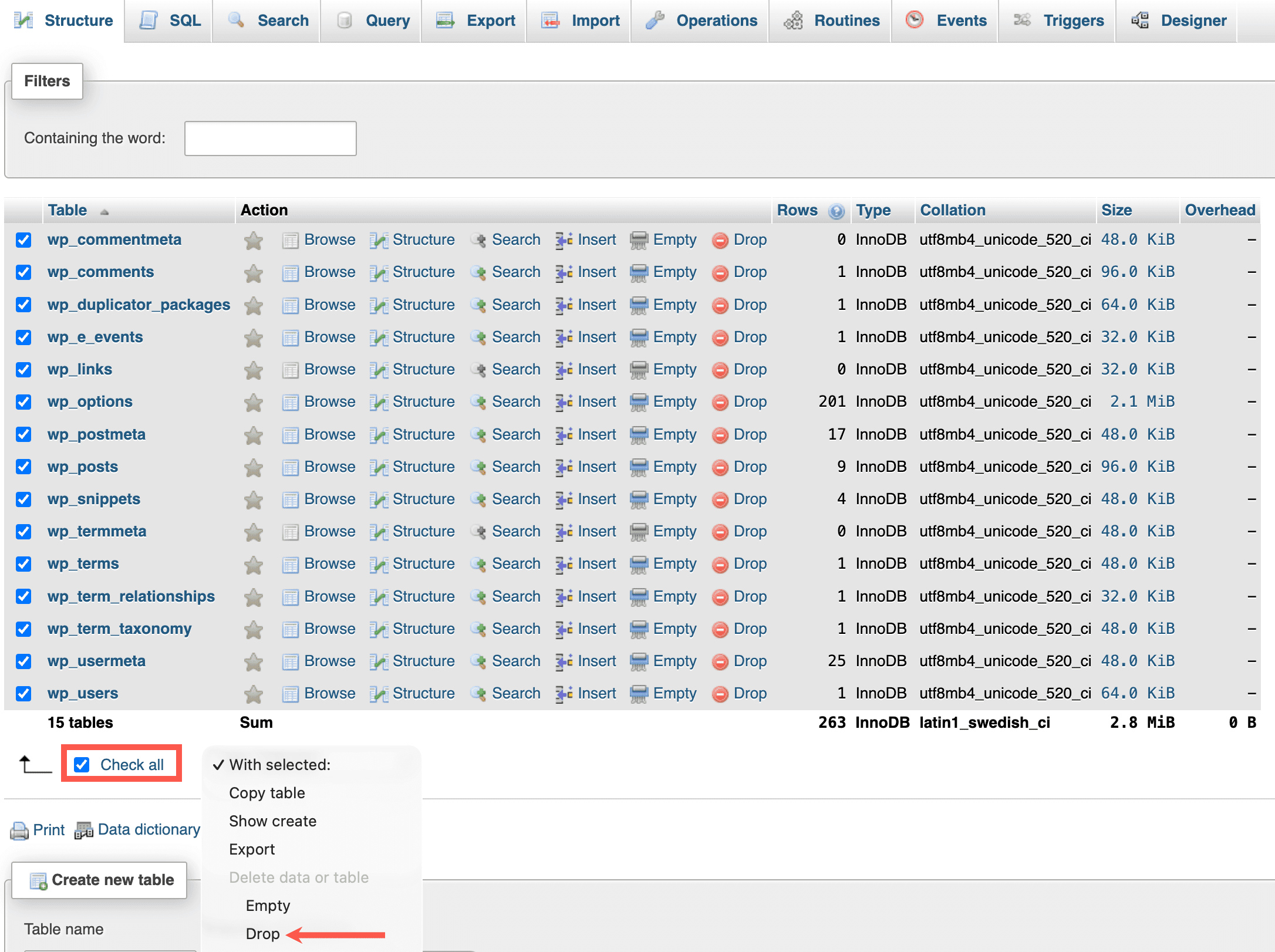Mark wp_comments as favorite with the star
This screenshot has width=1275, height=952.
click(253, 272)
